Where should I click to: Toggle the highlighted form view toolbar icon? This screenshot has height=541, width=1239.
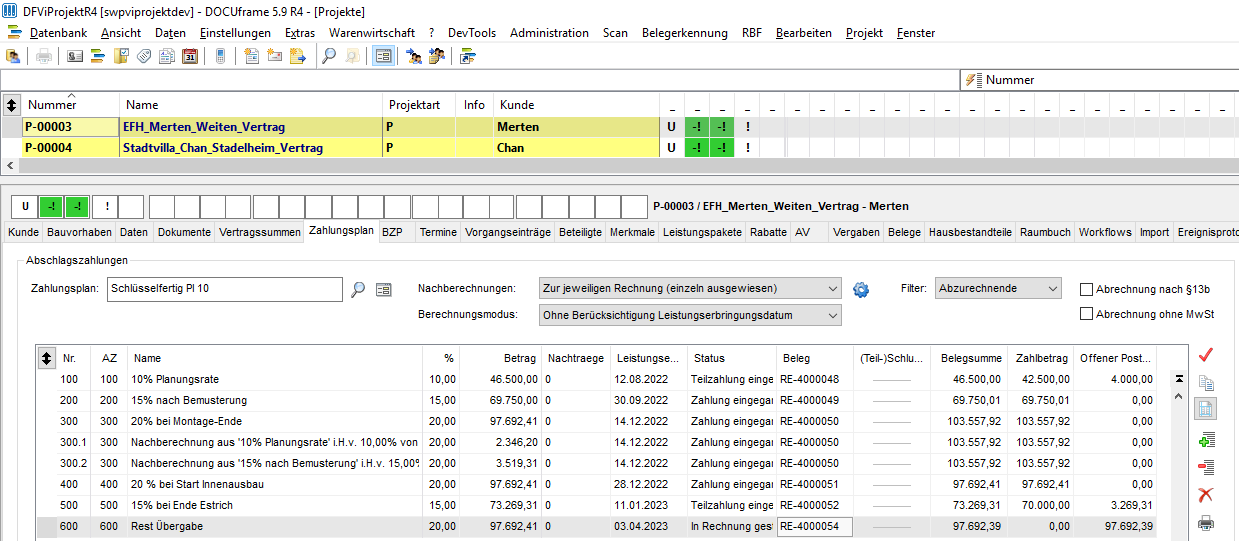(x=383, y=56)
